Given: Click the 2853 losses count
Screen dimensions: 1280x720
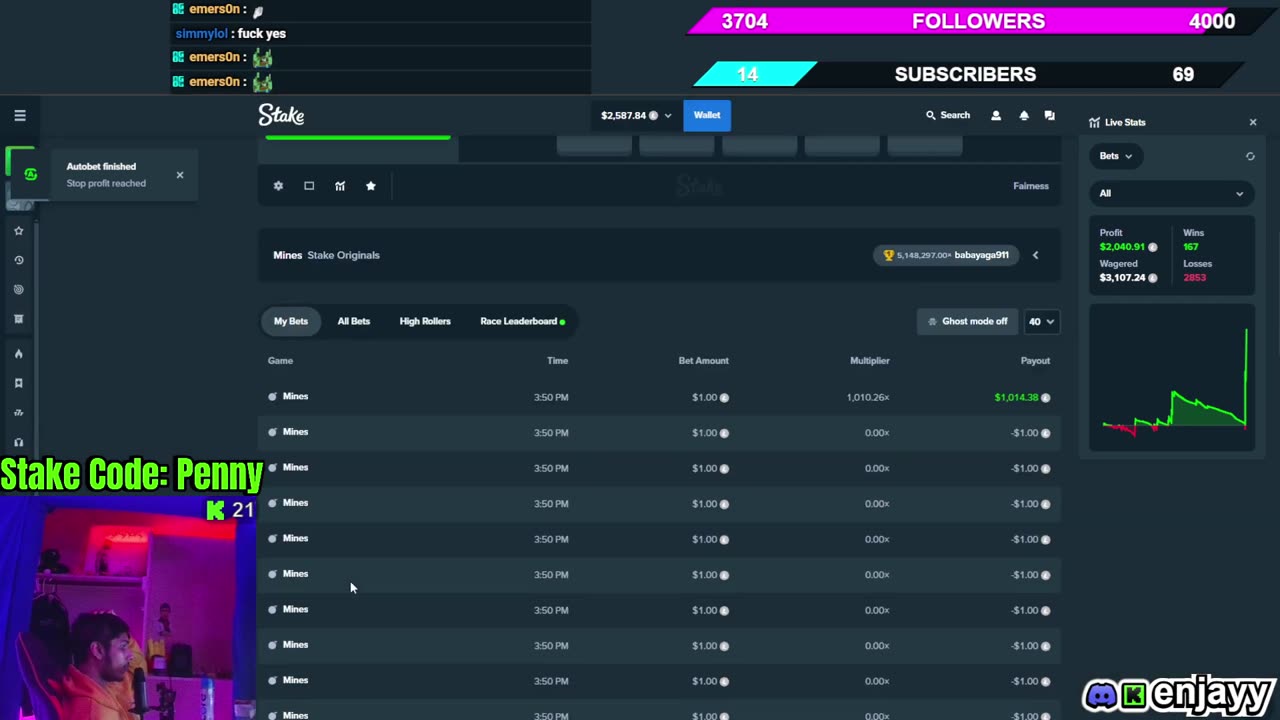Looking at the screenshot, I should point(1194,278).
